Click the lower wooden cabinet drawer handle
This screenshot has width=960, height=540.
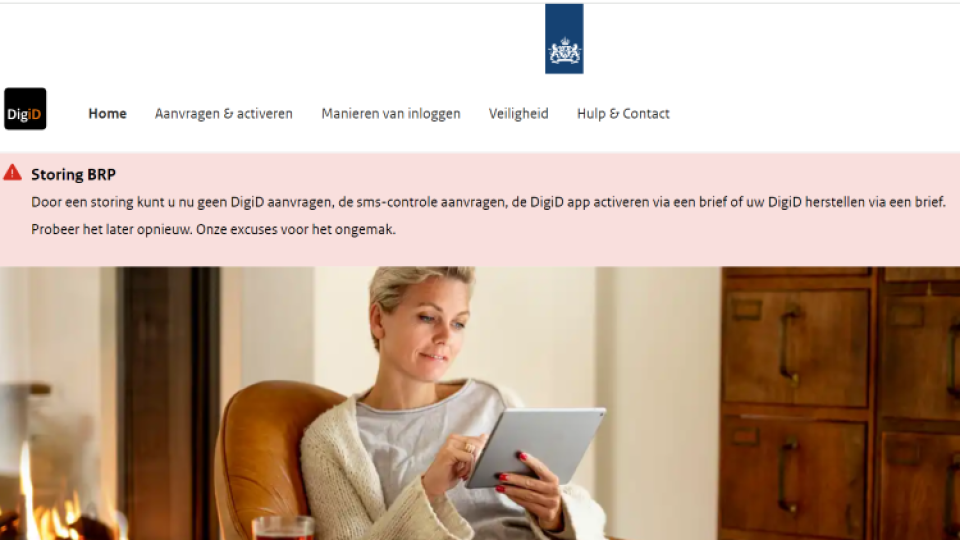[x=789, y=474]
